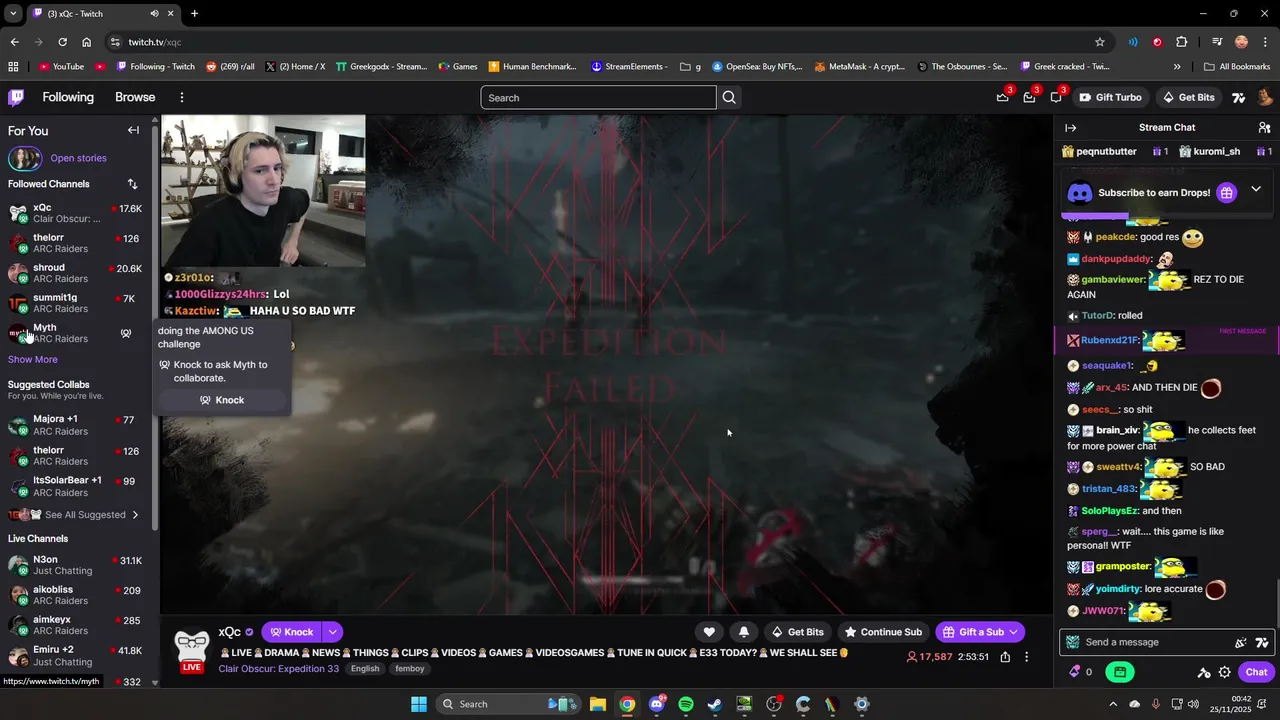Open shroud's channel in the sidebar
The height and width of the screenshot is (720, 1280).
(x=75, y=273)
